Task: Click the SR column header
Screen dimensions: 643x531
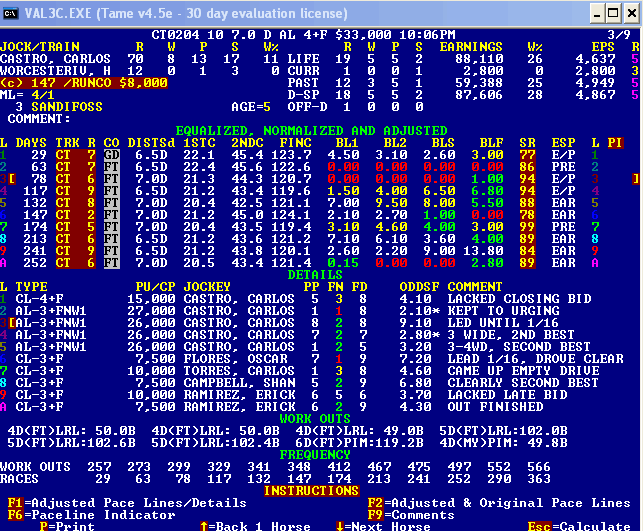Action: click(x=527, y=143)
